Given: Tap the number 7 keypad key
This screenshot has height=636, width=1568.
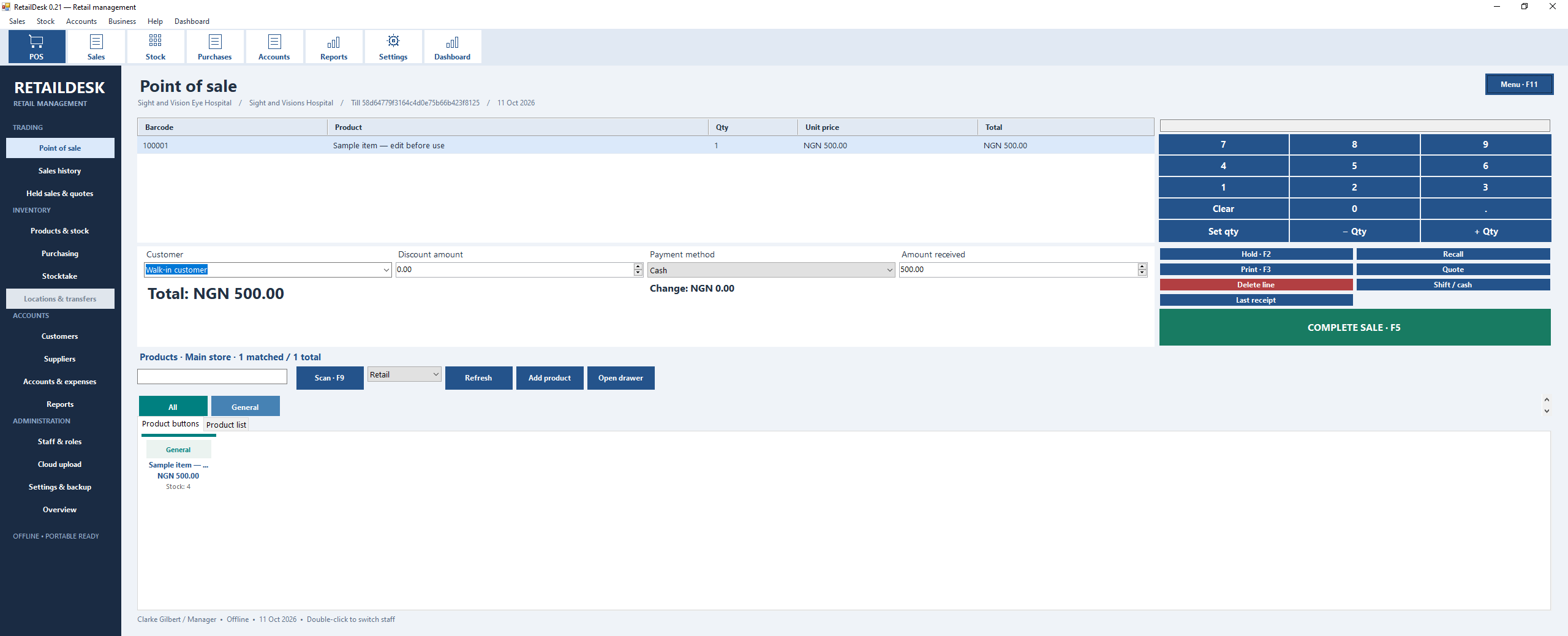Looking at the screenshot, I should pyautogui.click(x=1223, y=145).
